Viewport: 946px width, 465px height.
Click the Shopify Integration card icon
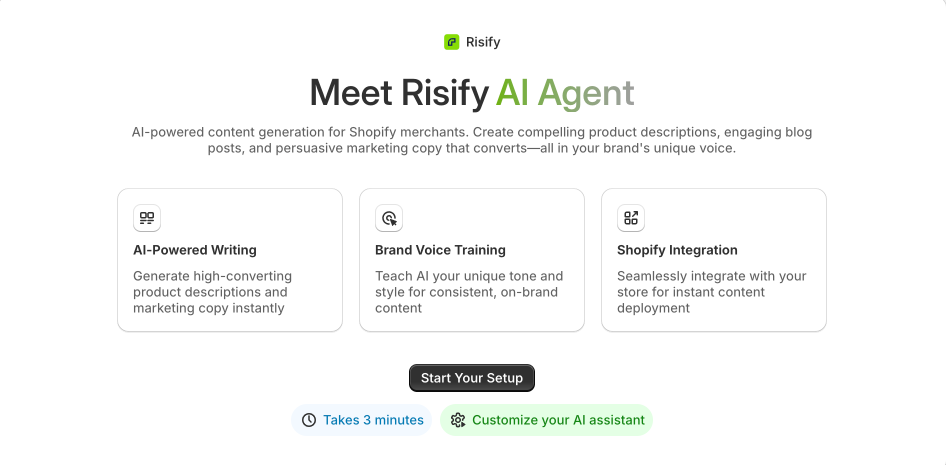(631, 218)
